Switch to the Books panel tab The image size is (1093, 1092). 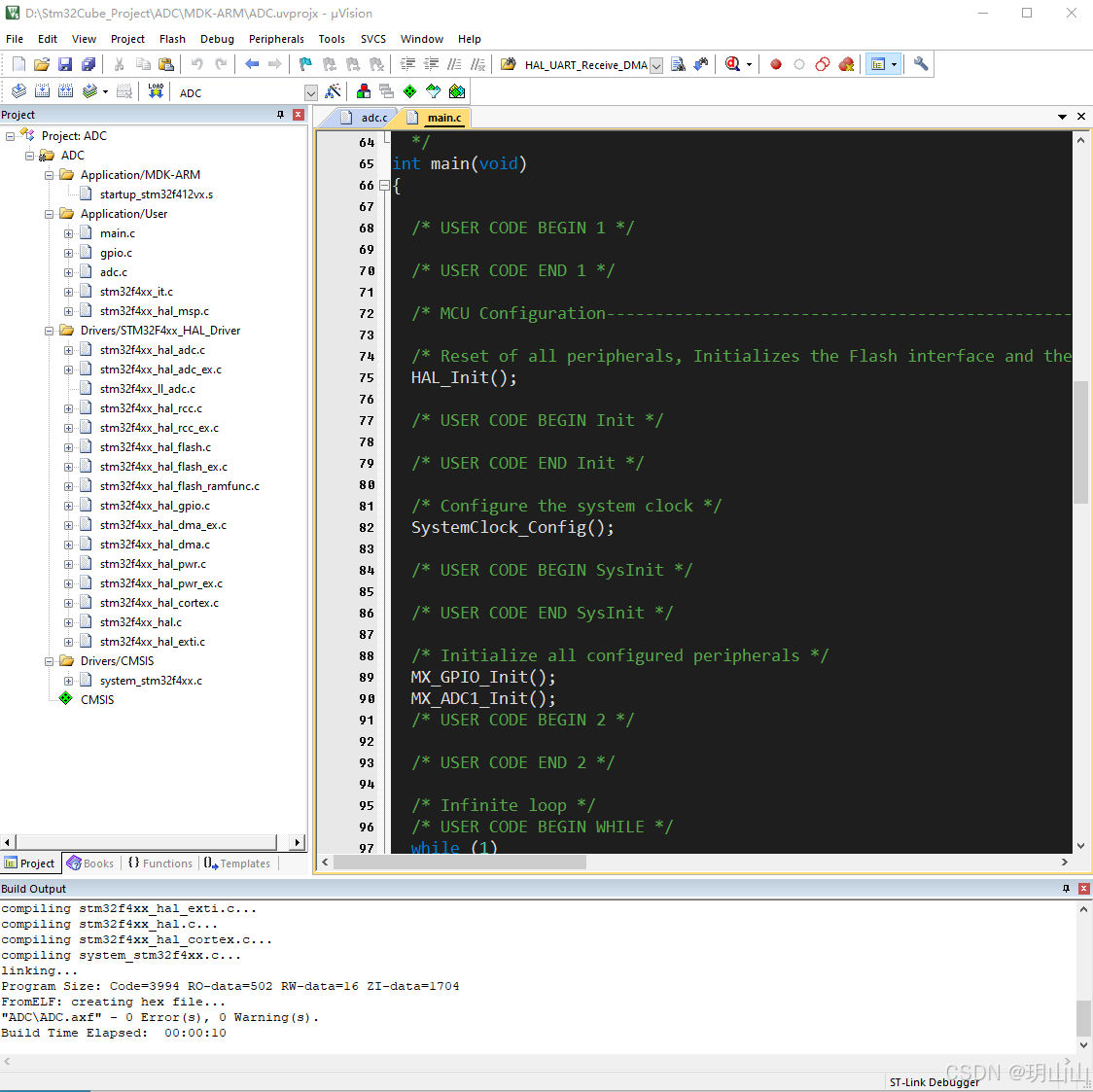89,863
